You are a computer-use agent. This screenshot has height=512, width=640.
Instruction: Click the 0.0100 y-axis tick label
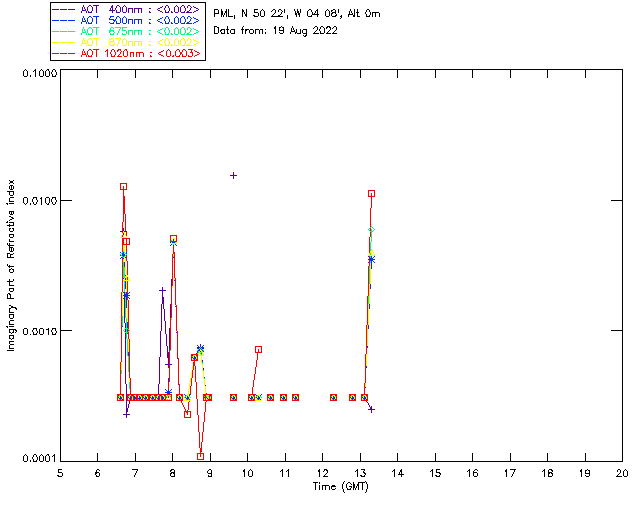click(39, 201)
